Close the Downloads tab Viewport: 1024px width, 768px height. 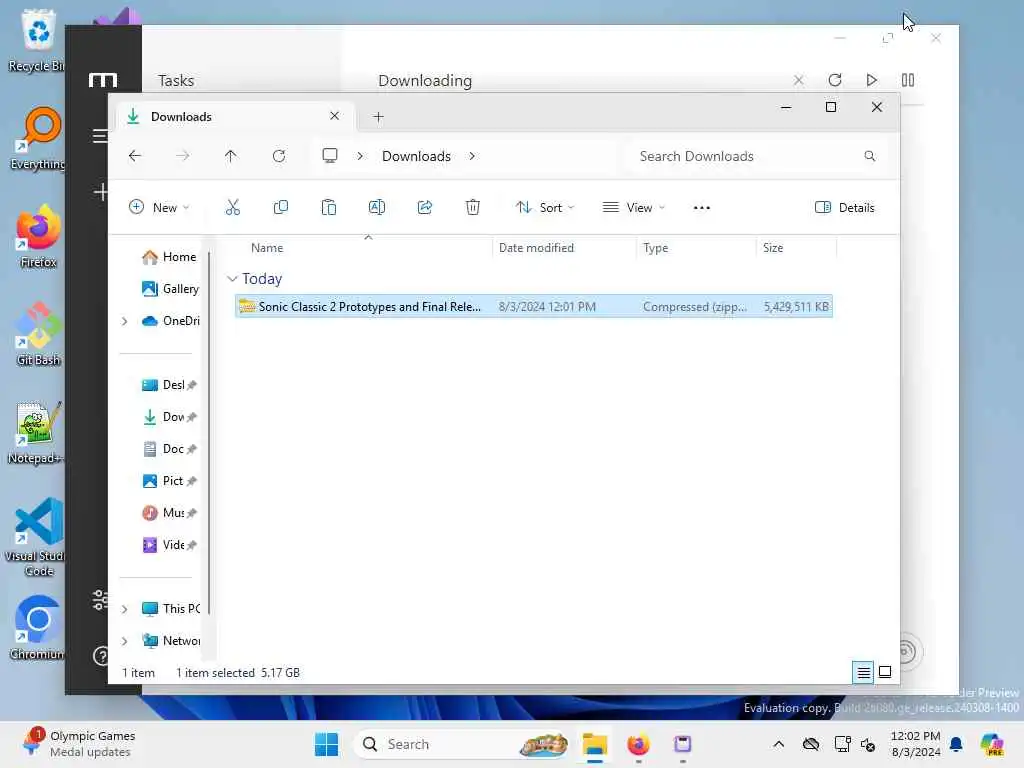click(334, 116)
